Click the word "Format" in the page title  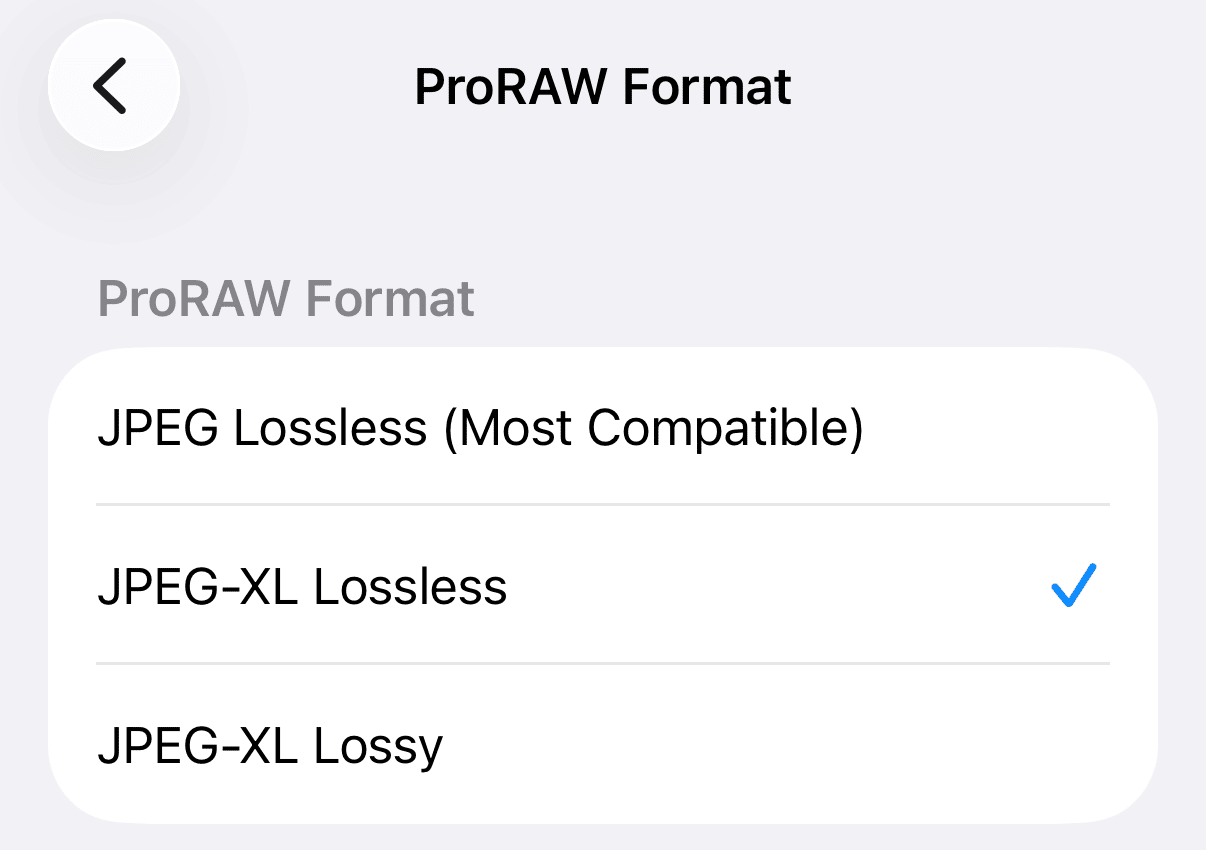point(706,87)
